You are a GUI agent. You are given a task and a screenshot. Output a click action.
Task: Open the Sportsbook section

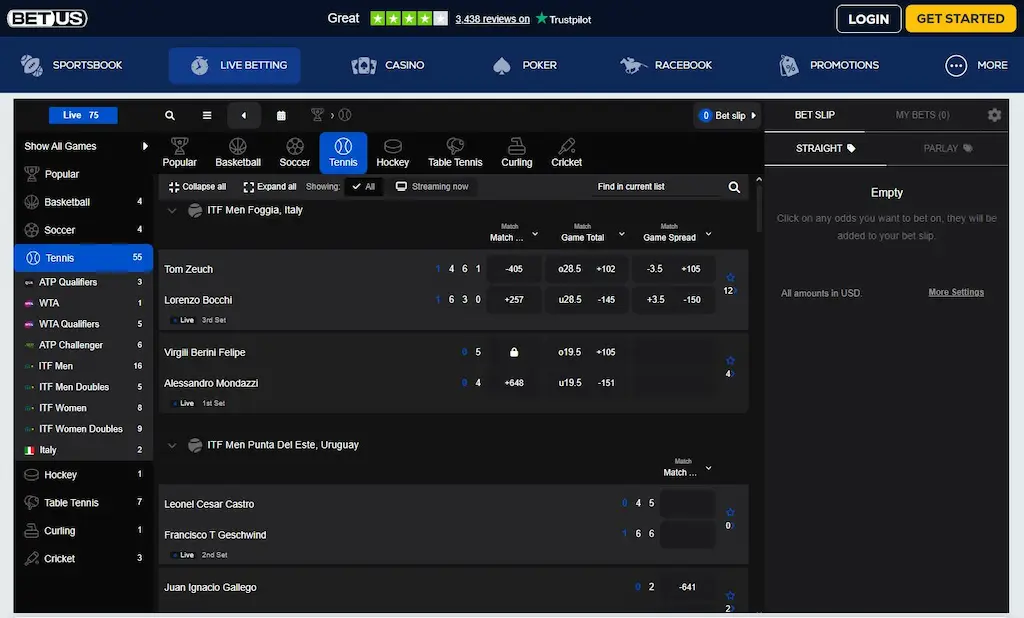tap(71, 65)
